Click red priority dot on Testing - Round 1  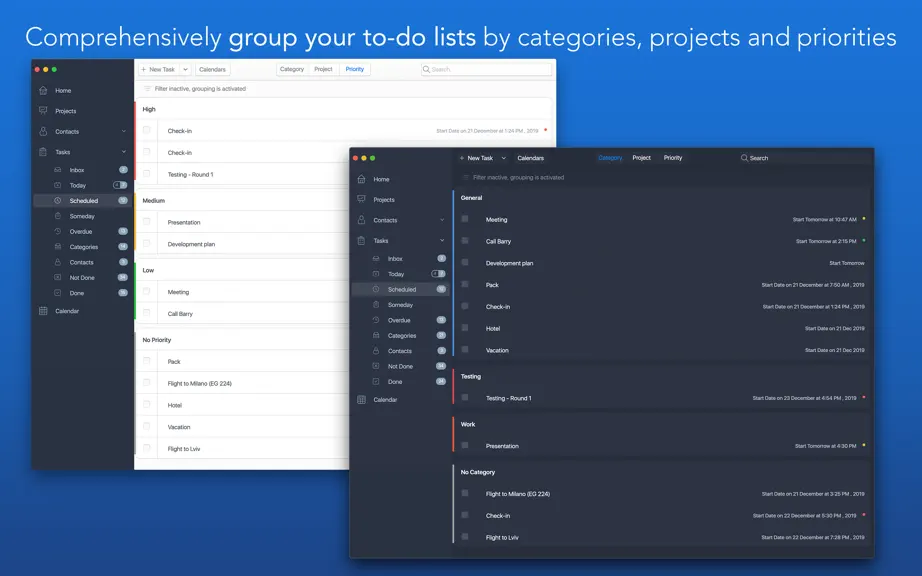click(863, 397)
